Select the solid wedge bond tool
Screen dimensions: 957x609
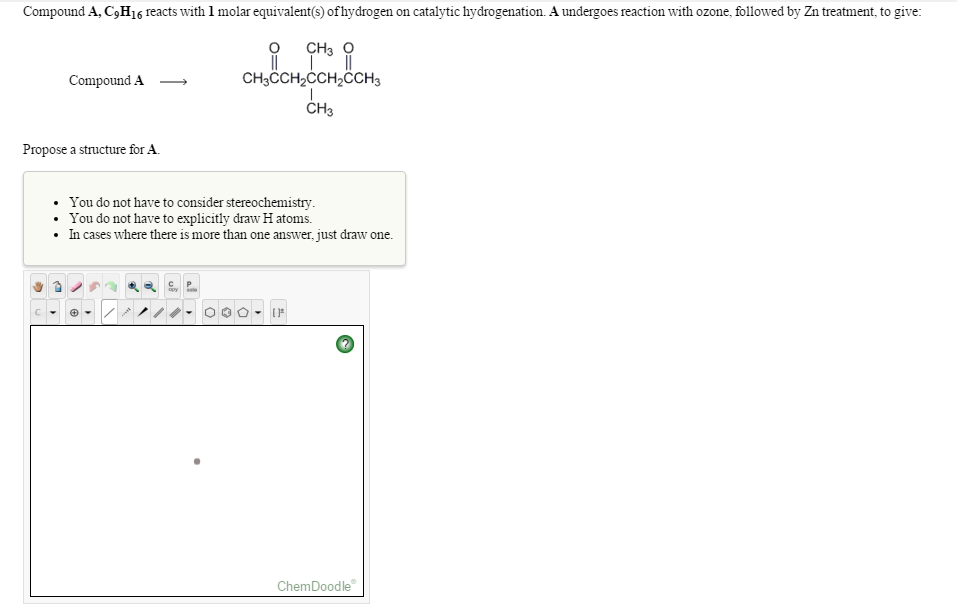click(x=143, y=311)
